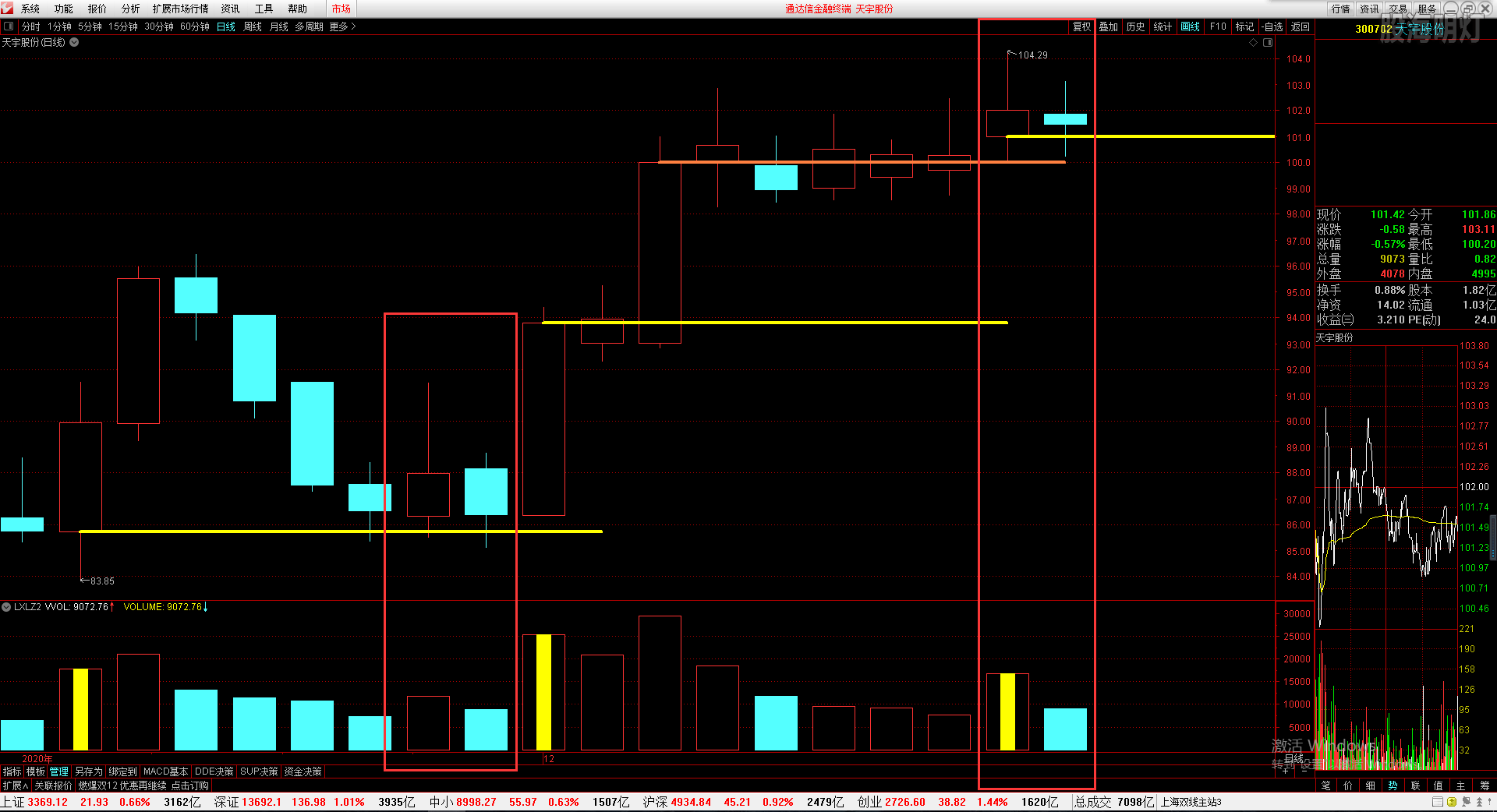Toggle the 画线 drawing tool
Screen dimensions: 1497x812
click(1191, 26)
